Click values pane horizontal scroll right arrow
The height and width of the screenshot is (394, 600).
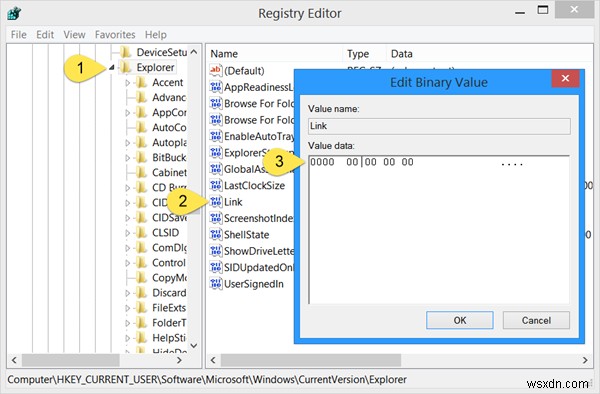point(585,360)
